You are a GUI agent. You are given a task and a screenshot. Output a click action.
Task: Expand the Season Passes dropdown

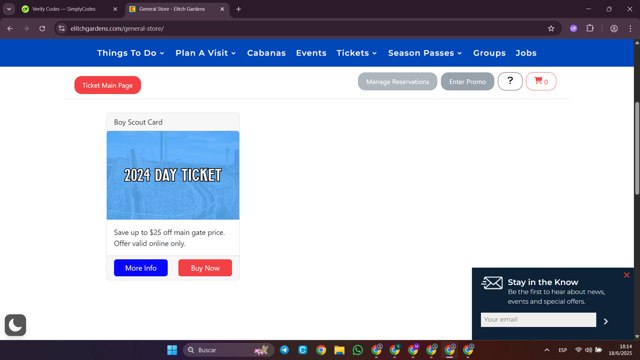[425, 53]
